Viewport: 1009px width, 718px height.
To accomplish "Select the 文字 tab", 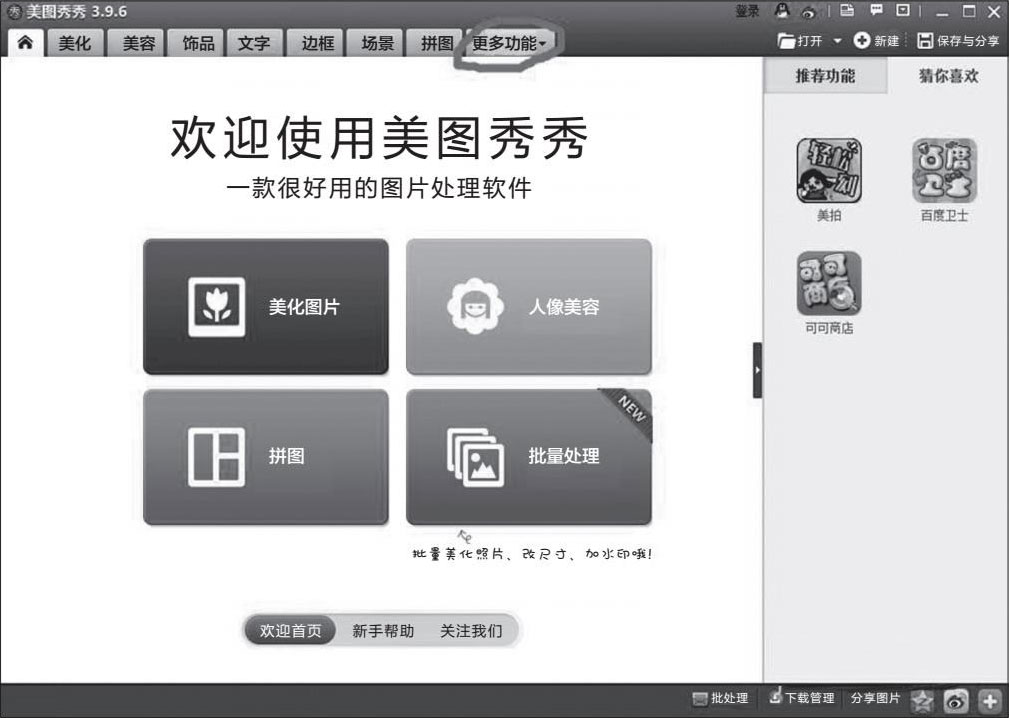I will coord(254,43).
